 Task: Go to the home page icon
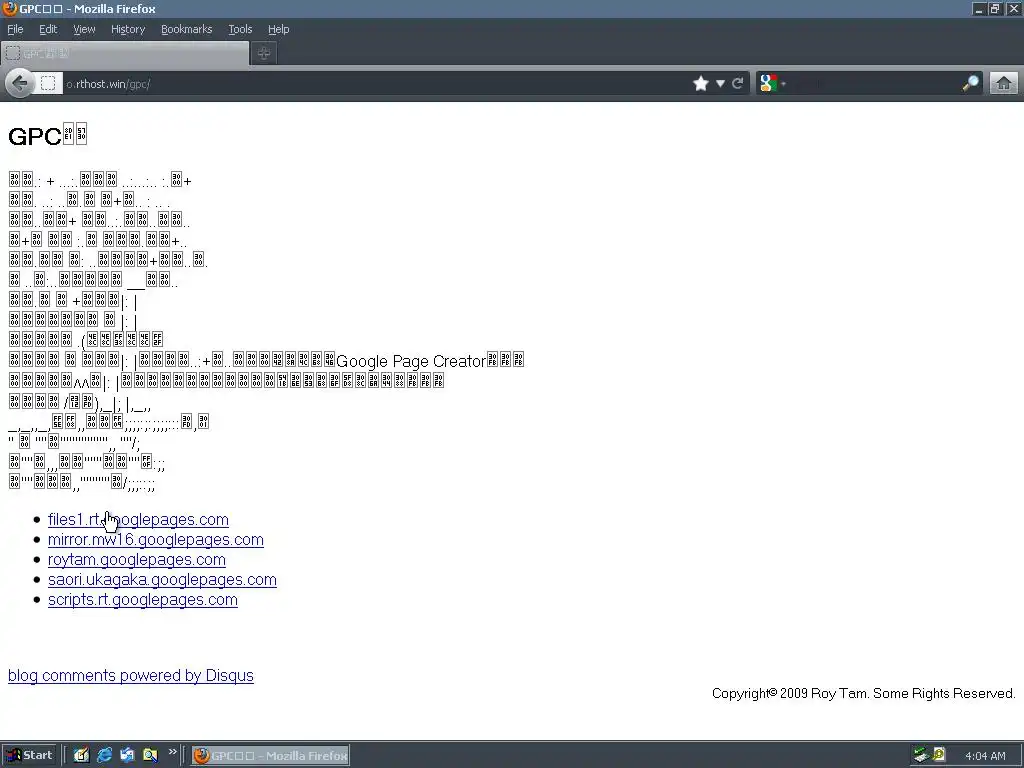point(1004,84)
